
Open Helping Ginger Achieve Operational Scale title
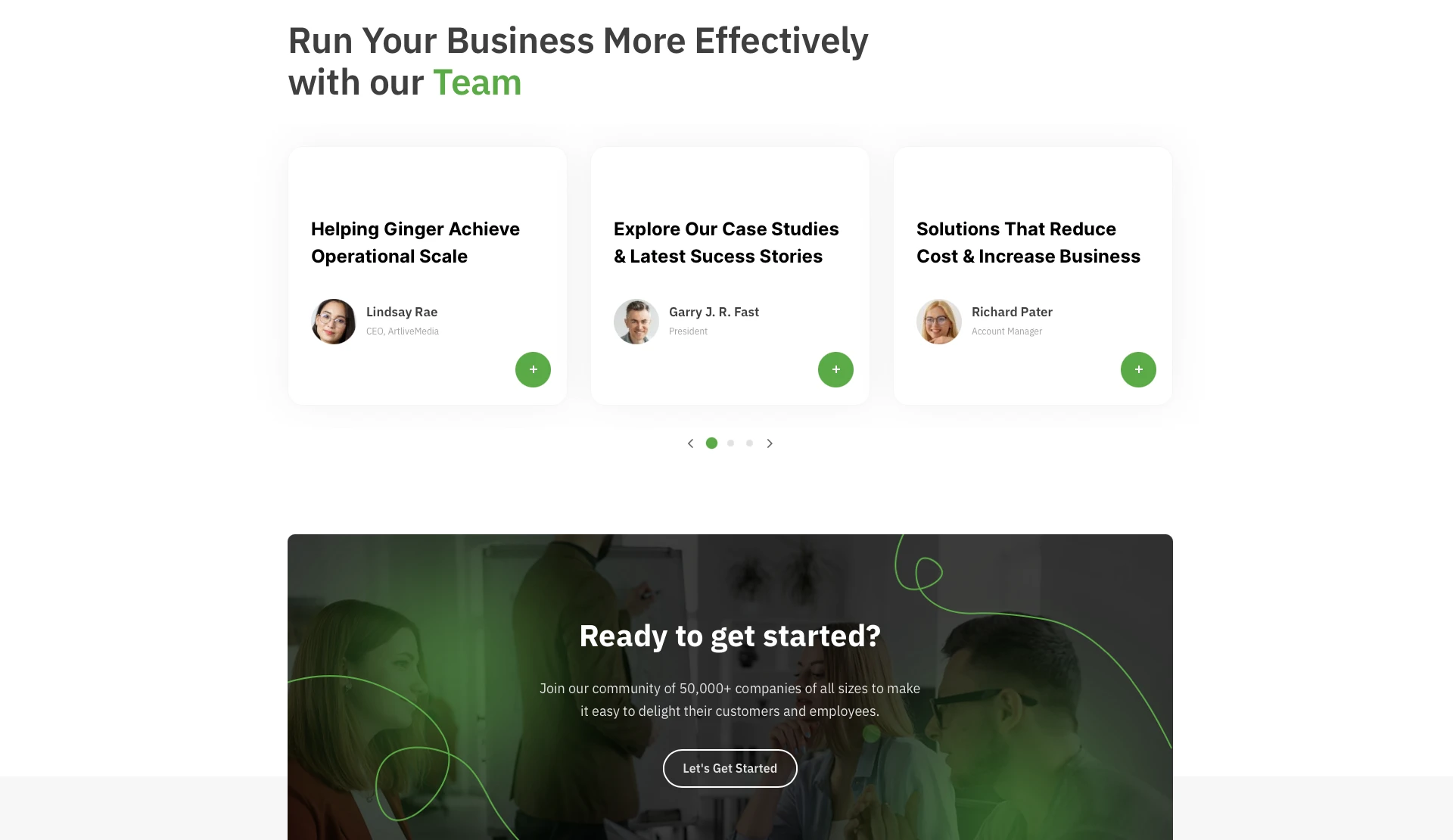pos(415,242)
